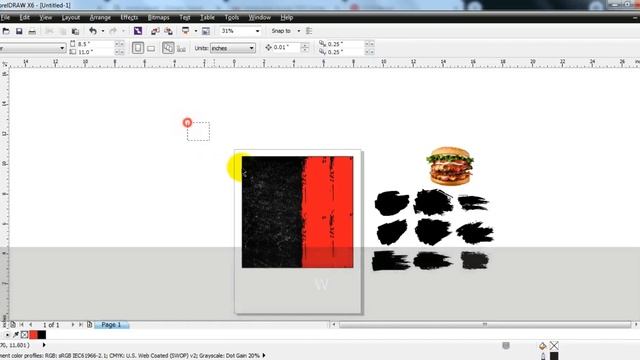Click the page height 11.0 field

point(96,52)
